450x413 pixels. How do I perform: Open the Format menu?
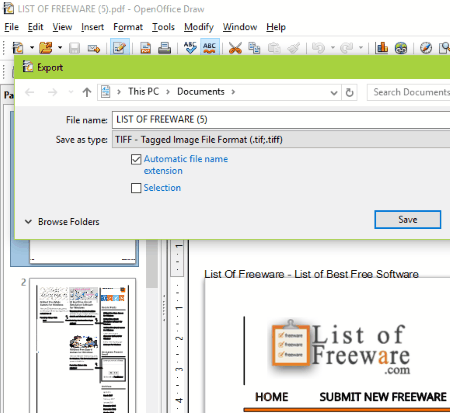pos(128,27)
